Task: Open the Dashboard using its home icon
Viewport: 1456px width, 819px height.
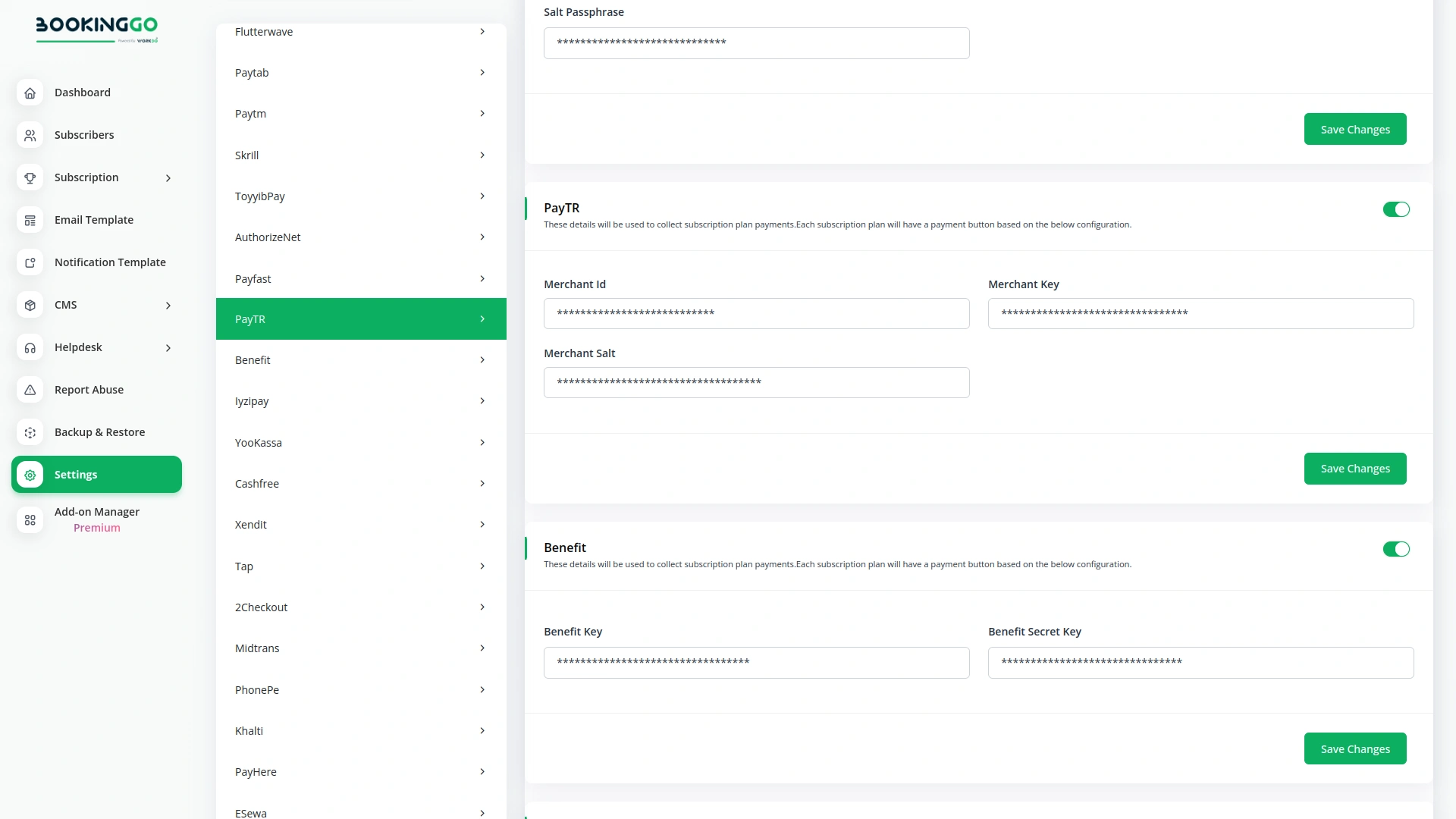Action: [30, 93]
